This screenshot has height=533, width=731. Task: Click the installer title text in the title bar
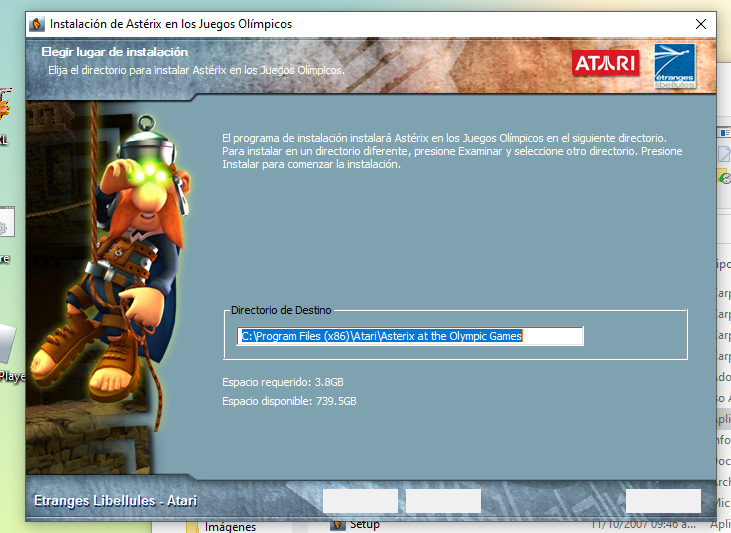171,24
